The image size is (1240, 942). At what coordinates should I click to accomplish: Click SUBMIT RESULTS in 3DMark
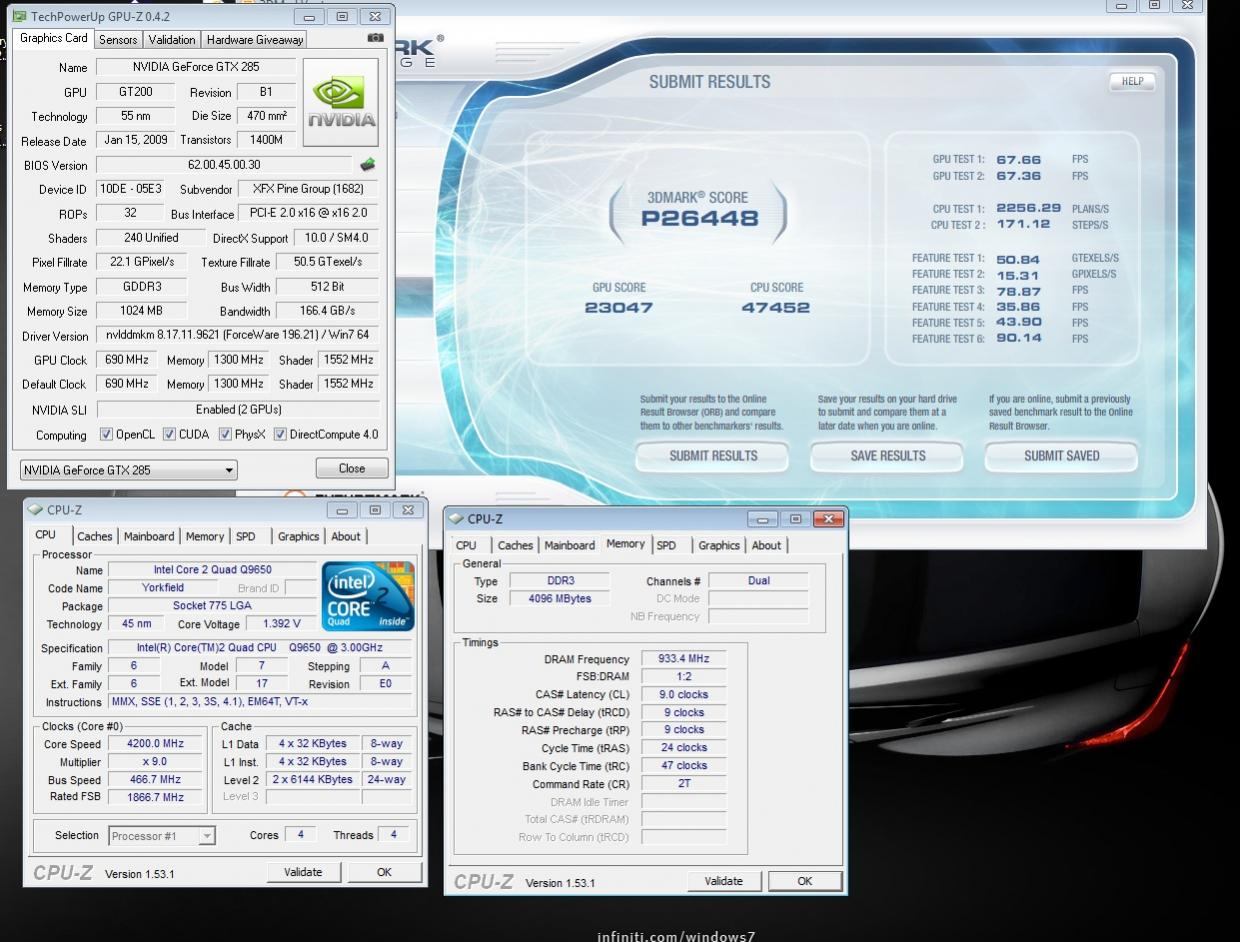[713, 456]
